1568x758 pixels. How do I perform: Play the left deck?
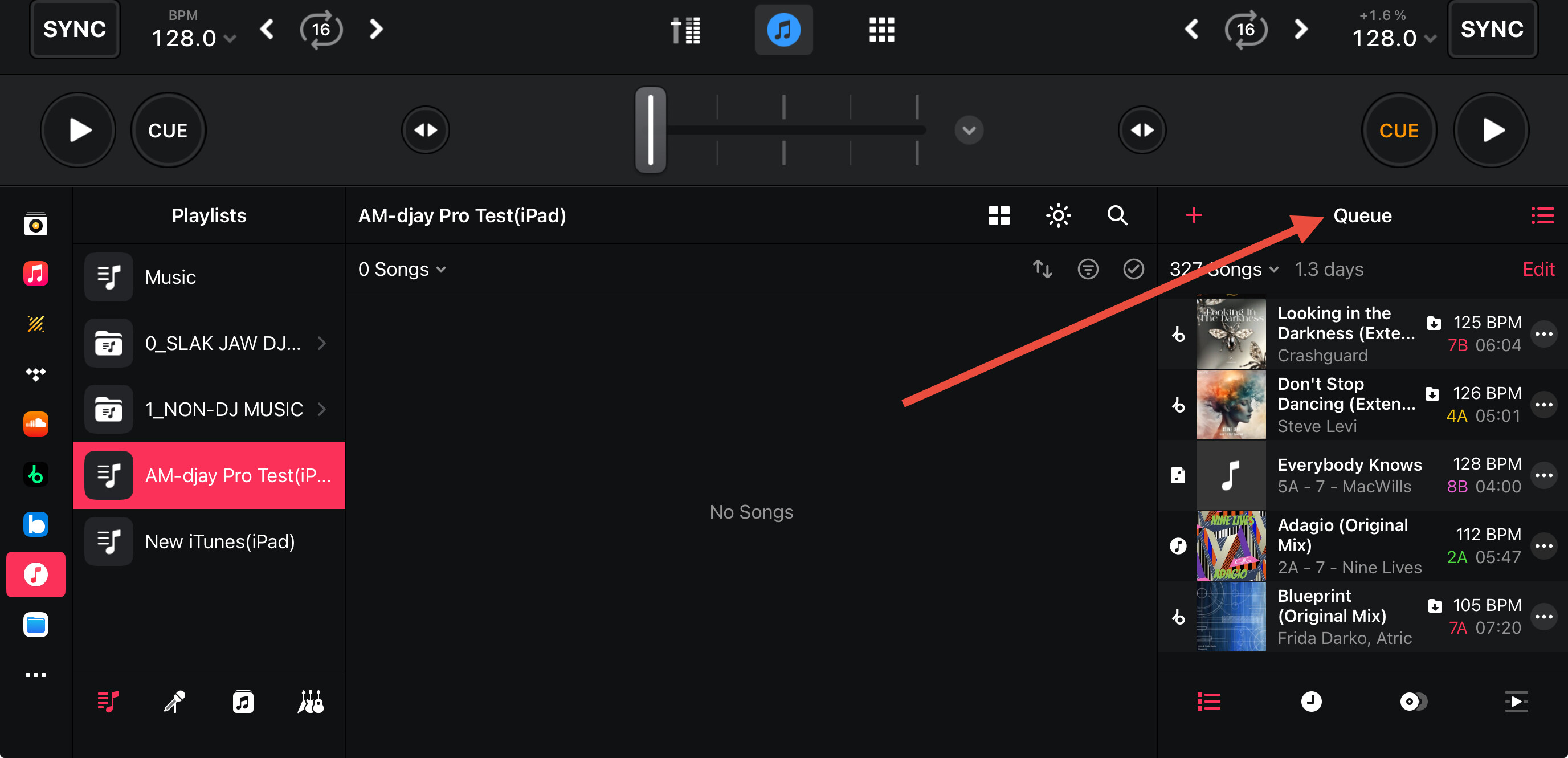pos(78,130)
